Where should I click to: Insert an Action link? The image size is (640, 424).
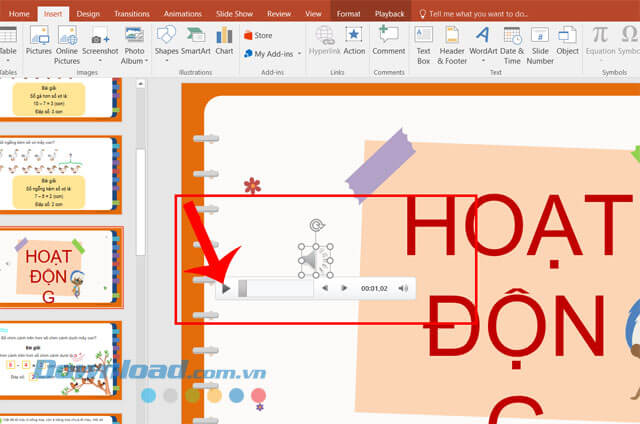tap(354, 41)
